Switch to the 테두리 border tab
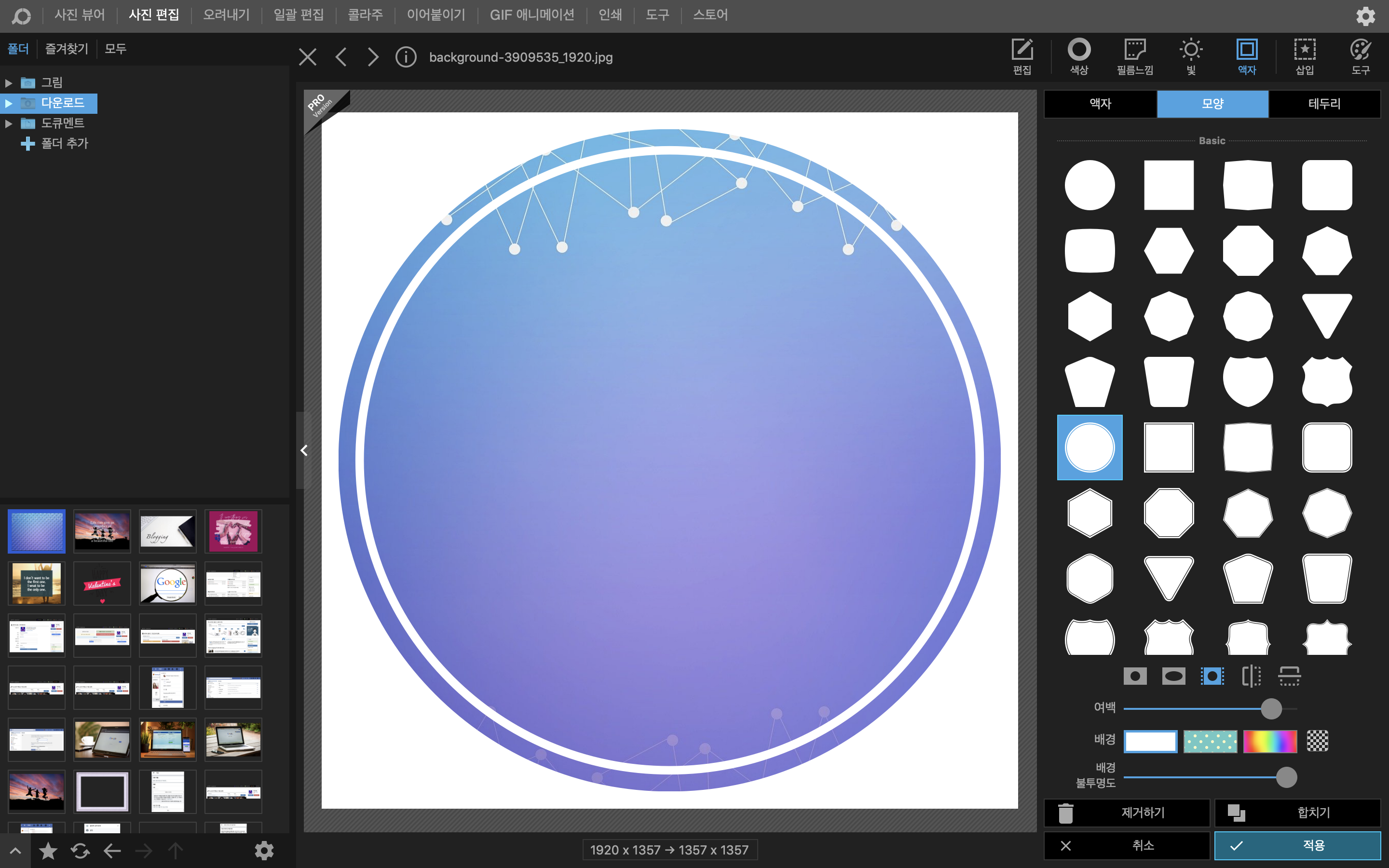 tap(1324, 104)
